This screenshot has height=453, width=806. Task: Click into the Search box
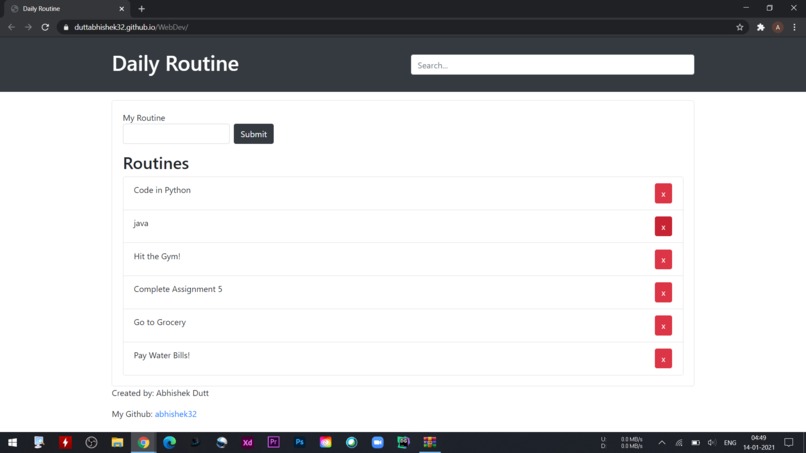pos(552,65)
